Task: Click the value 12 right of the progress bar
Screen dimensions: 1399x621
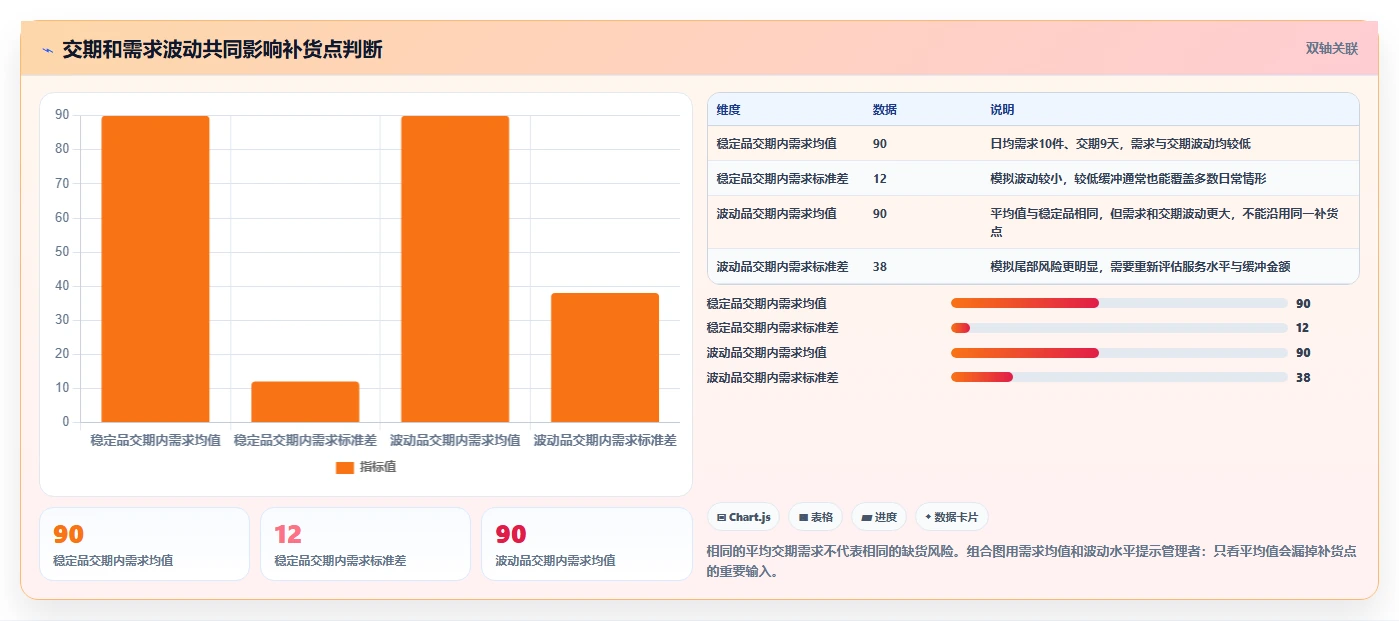Action: (x=1302, y=328)
